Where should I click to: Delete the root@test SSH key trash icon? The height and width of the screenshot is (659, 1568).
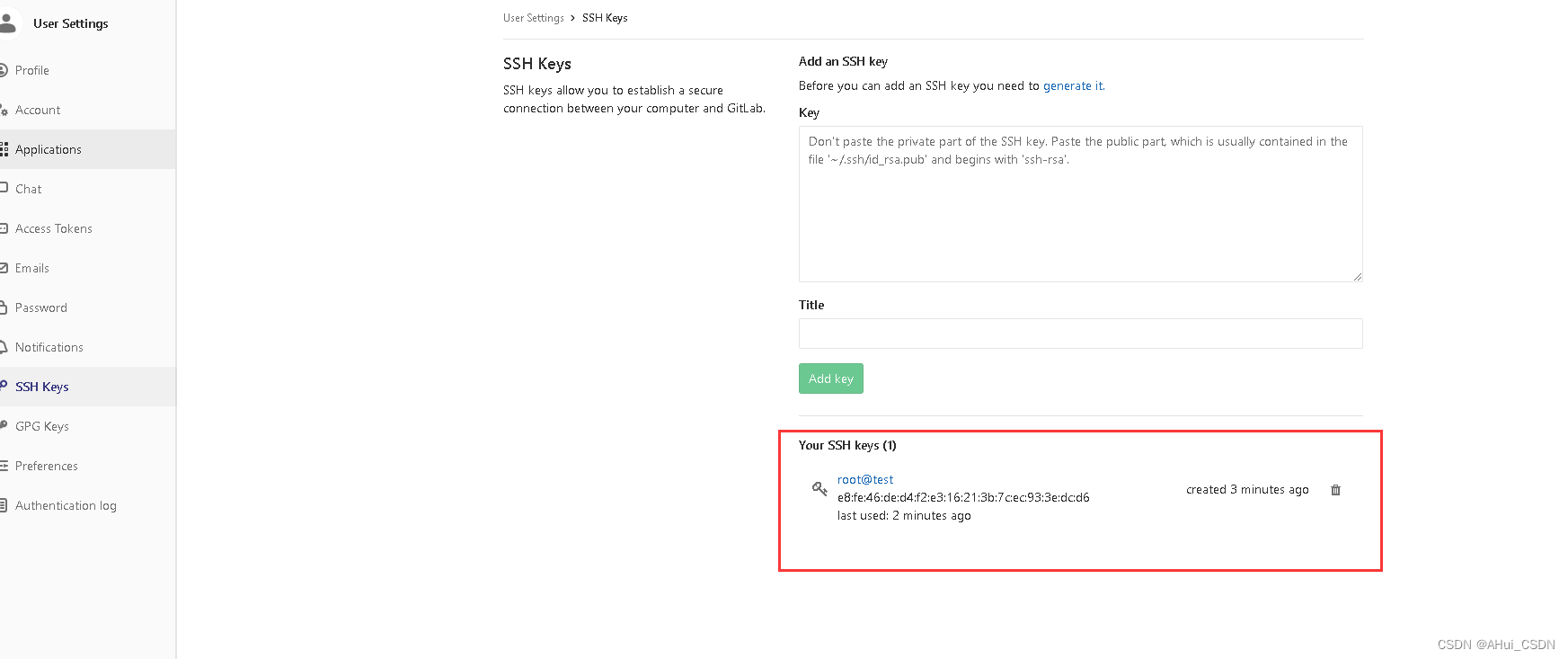(x=1335, y=490)
